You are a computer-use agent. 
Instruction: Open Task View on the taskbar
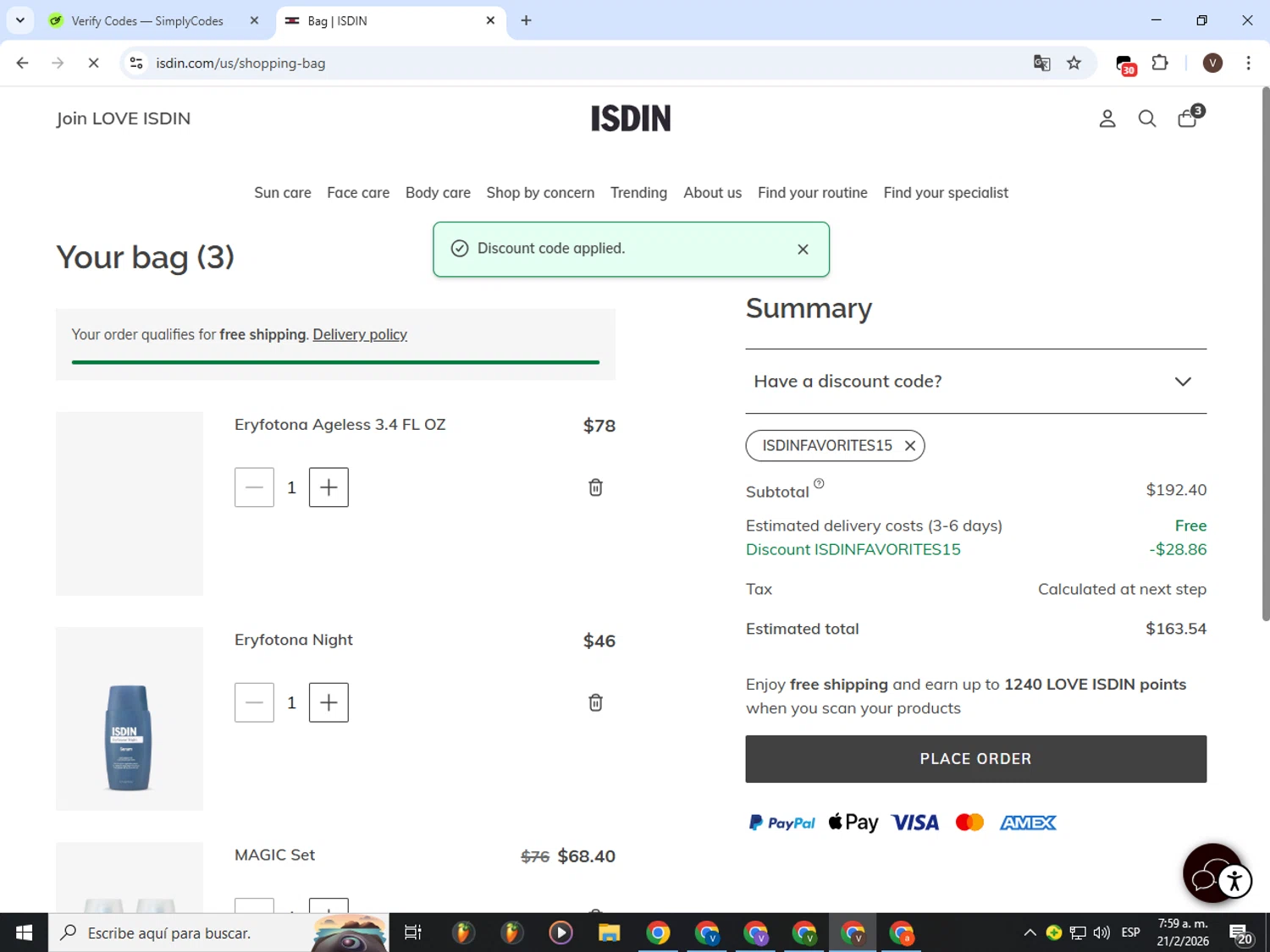(x=413, y=933)
